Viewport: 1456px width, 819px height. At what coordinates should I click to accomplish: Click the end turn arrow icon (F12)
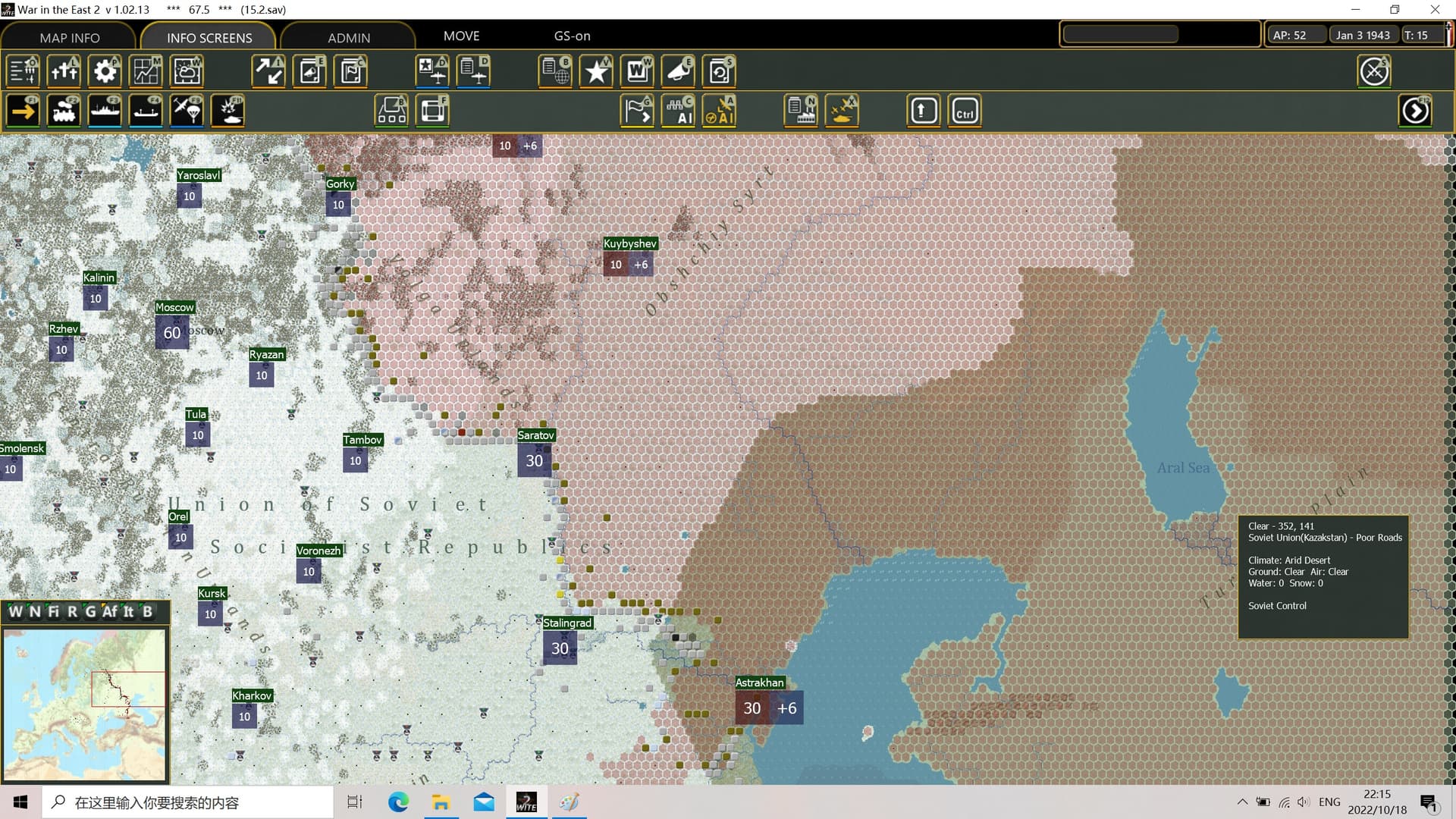pyautogui.click(x=1415, y=111)
